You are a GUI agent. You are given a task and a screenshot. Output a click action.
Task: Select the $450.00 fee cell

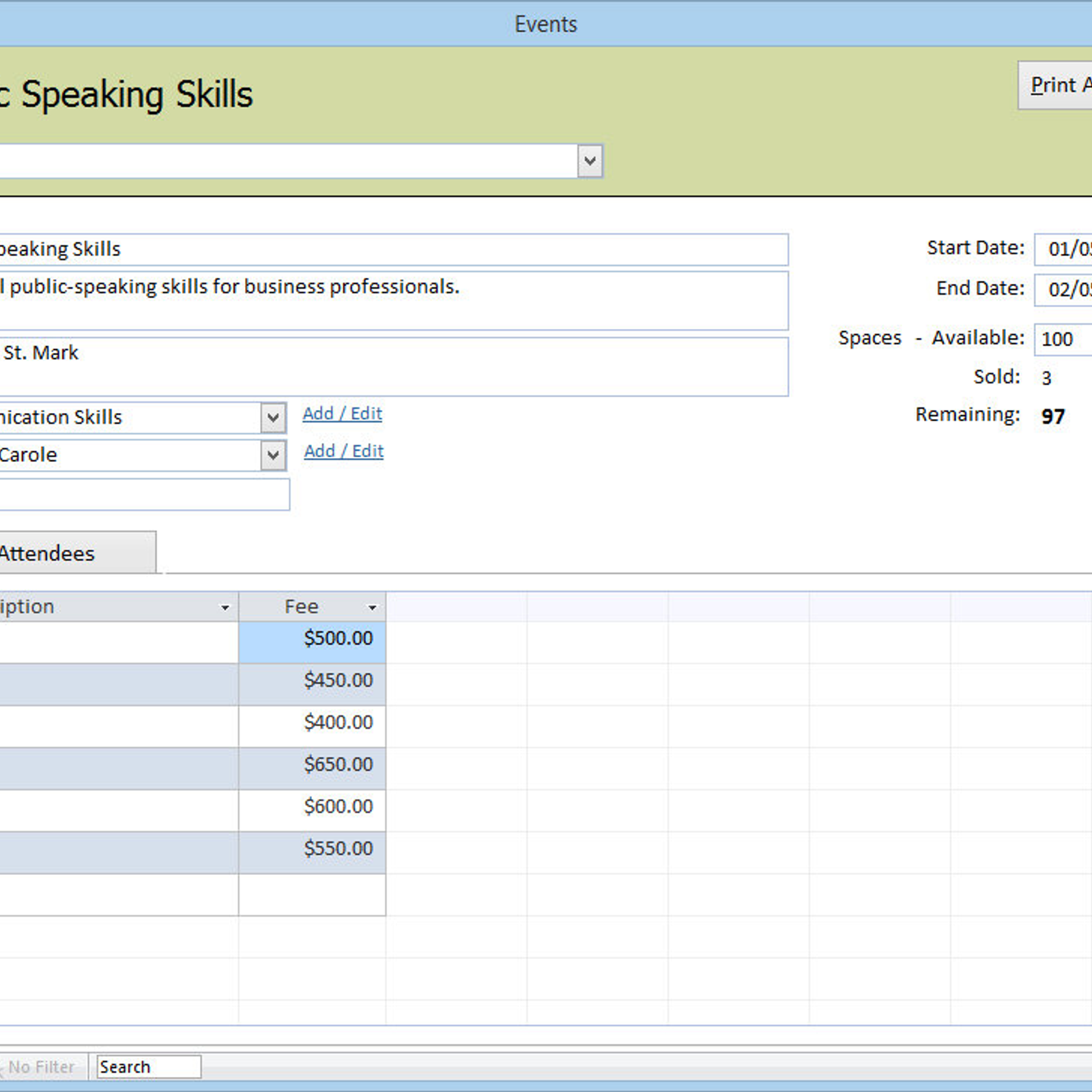312,685
